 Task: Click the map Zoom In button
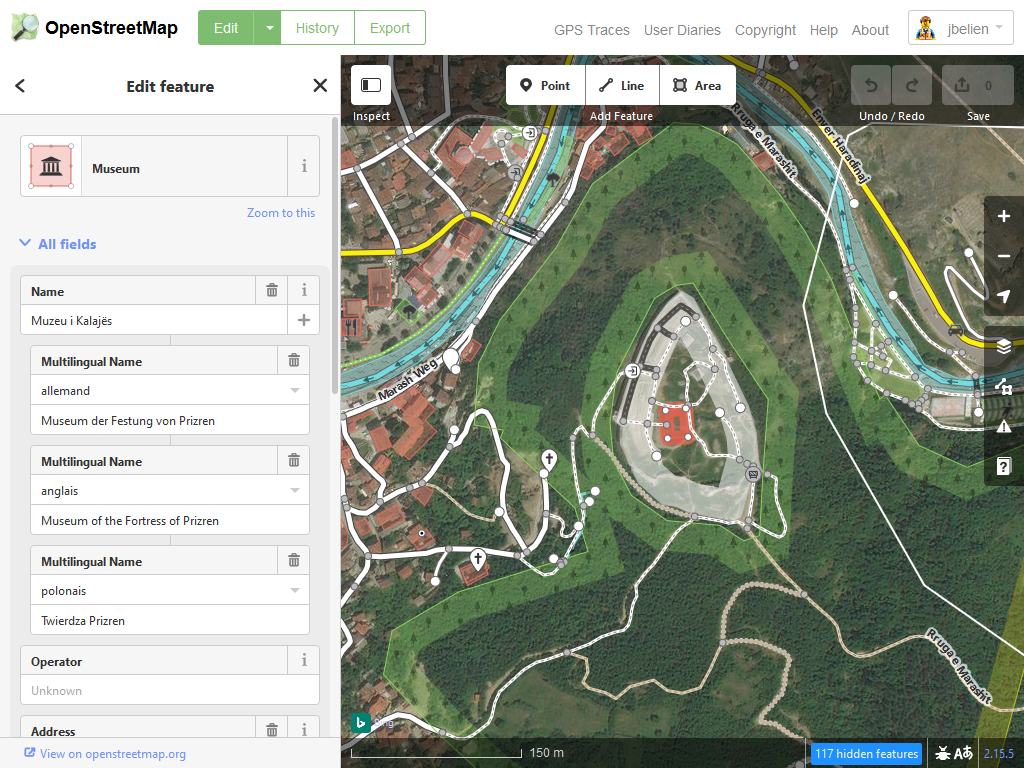pyautogui.click(x=1004, y=217)
